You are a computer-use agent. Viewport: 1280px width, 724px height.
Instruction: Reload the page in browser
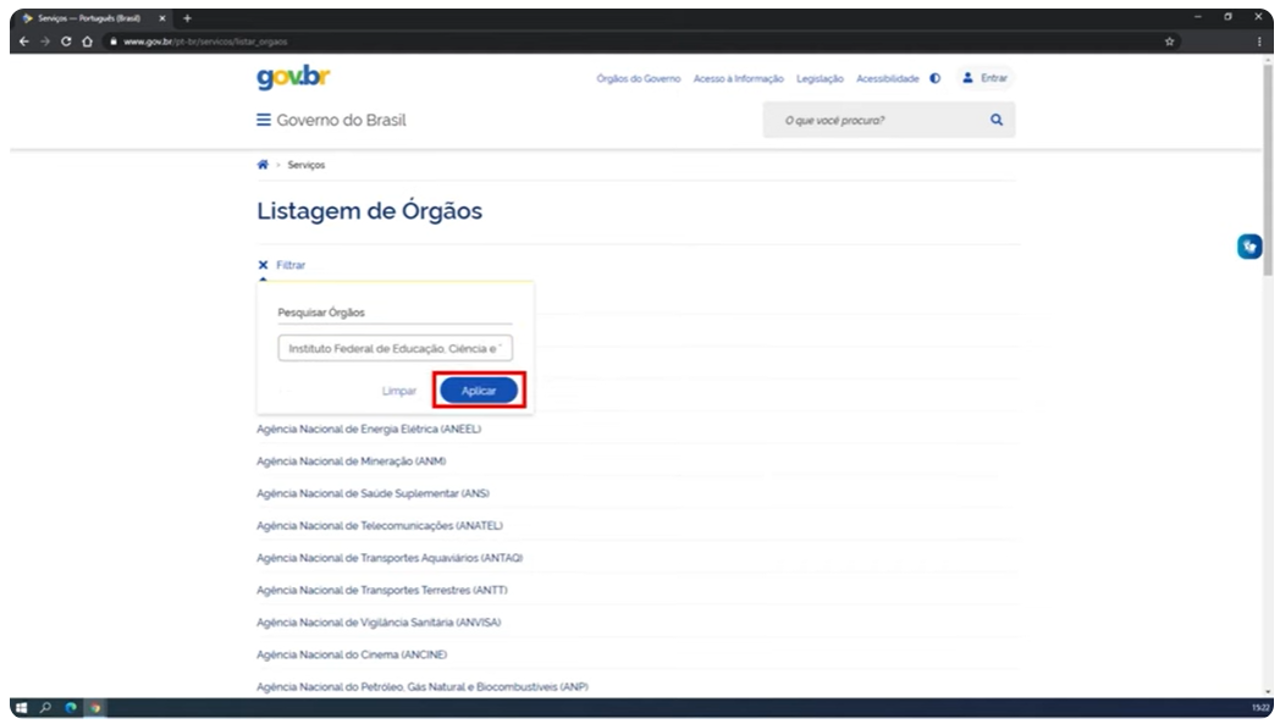pyautogui.click(x=66, y=42)
